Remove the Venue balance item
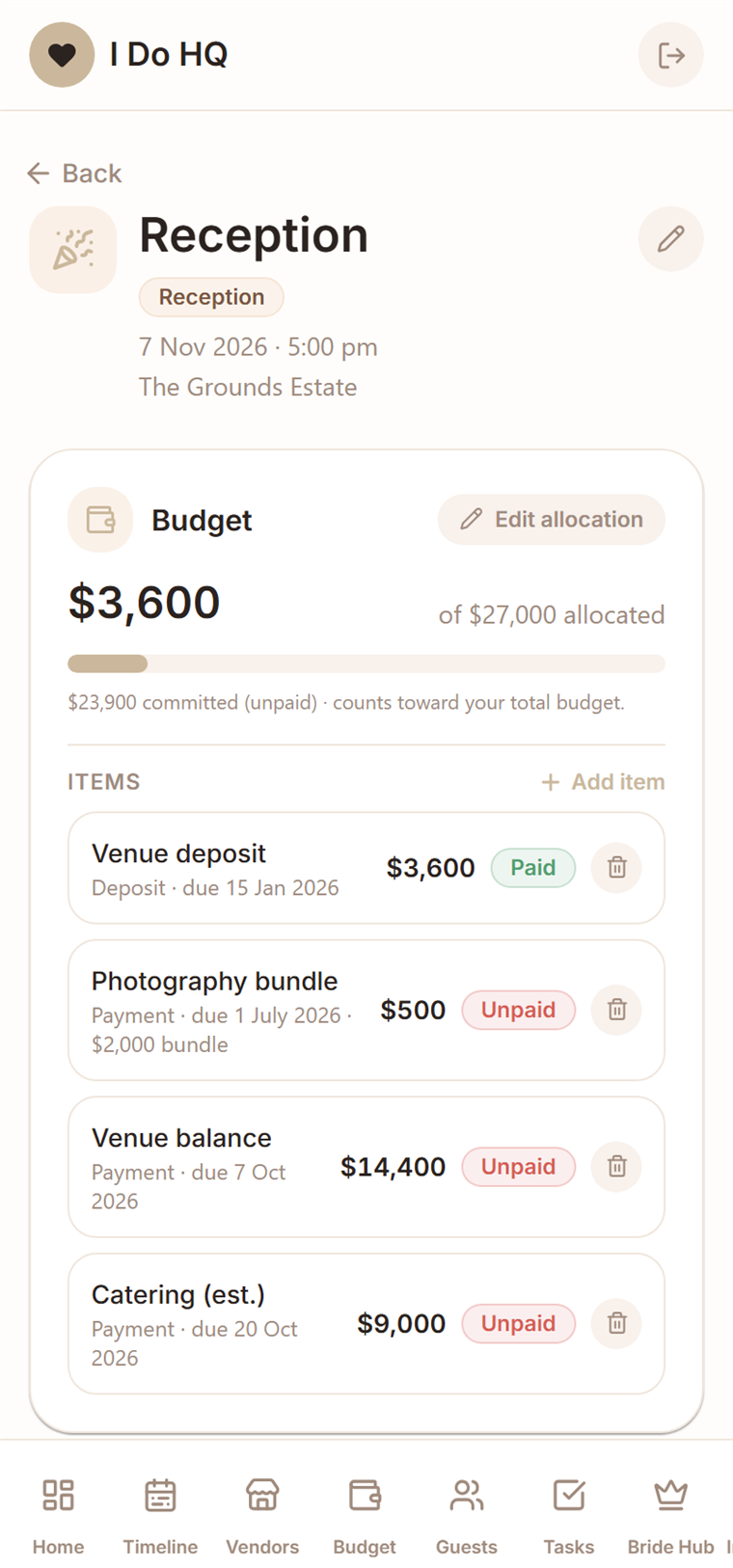Viewport: 733px width, 1568px height. (616, 1167)
